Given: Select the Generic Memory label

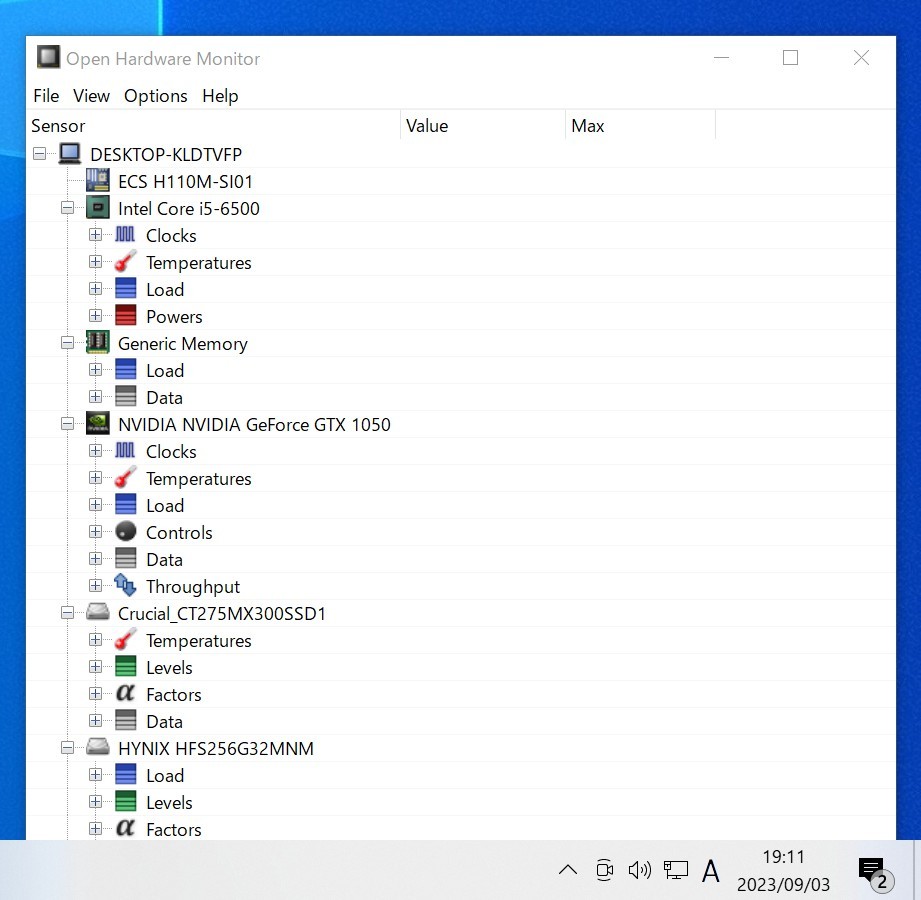Looking at the screenshot, I should pyautogui.click(x=183, y=344).
